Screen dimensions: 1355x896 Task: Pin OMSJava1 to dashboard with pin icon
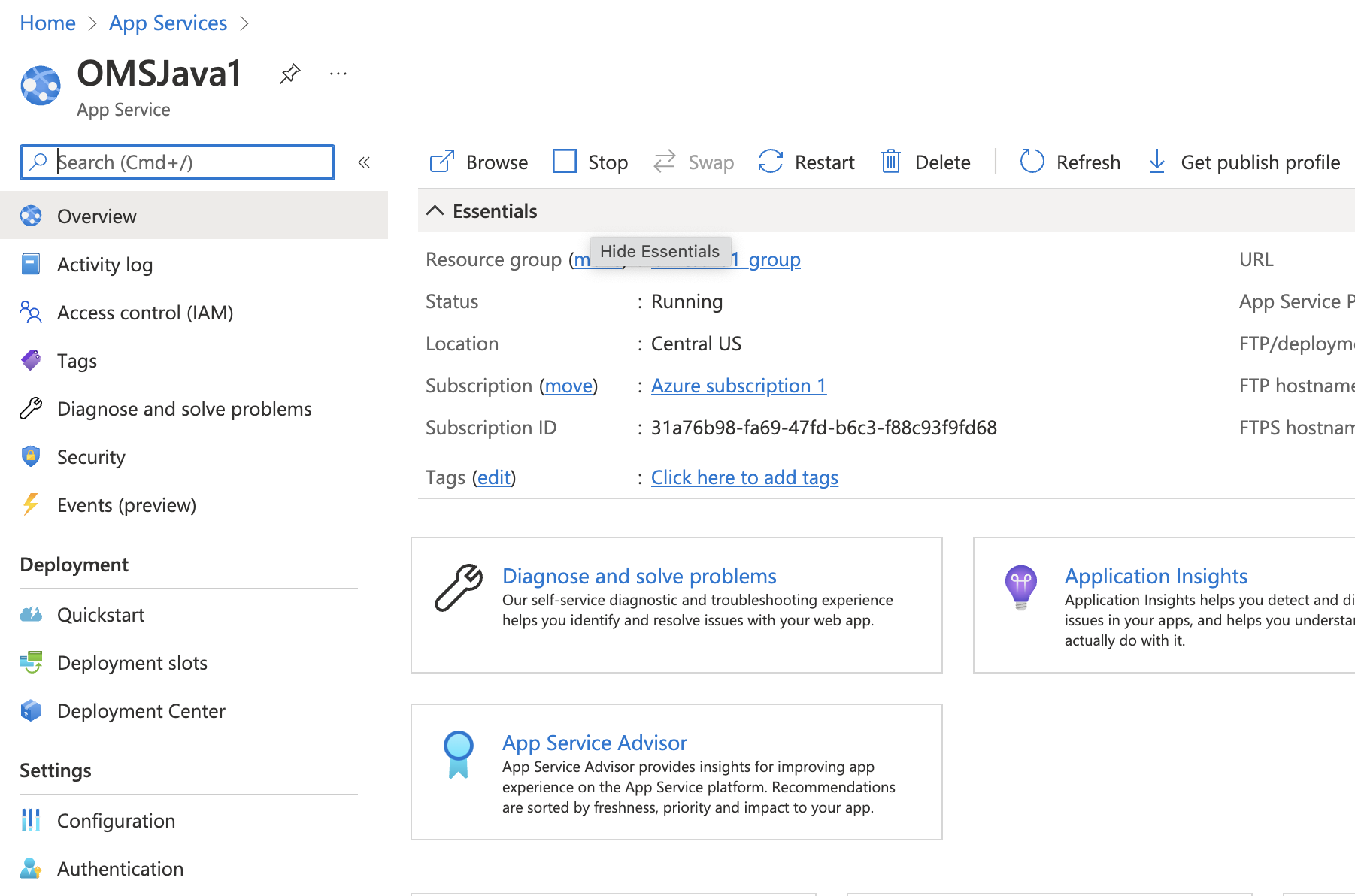290,74
